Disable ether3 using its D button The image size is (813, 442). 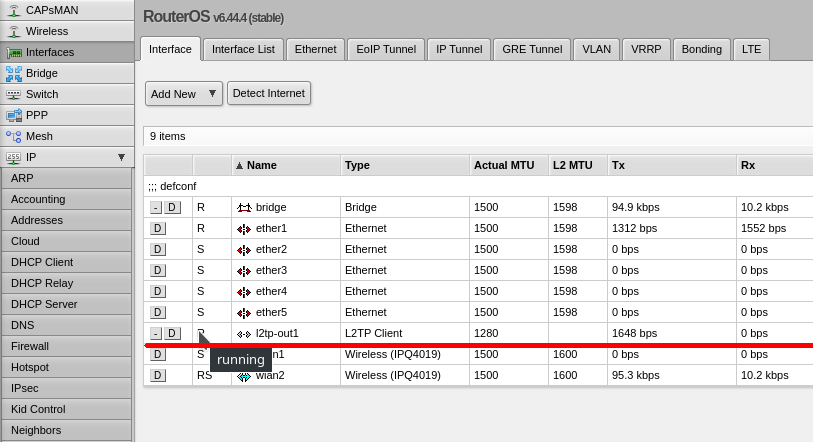(158, 270)
